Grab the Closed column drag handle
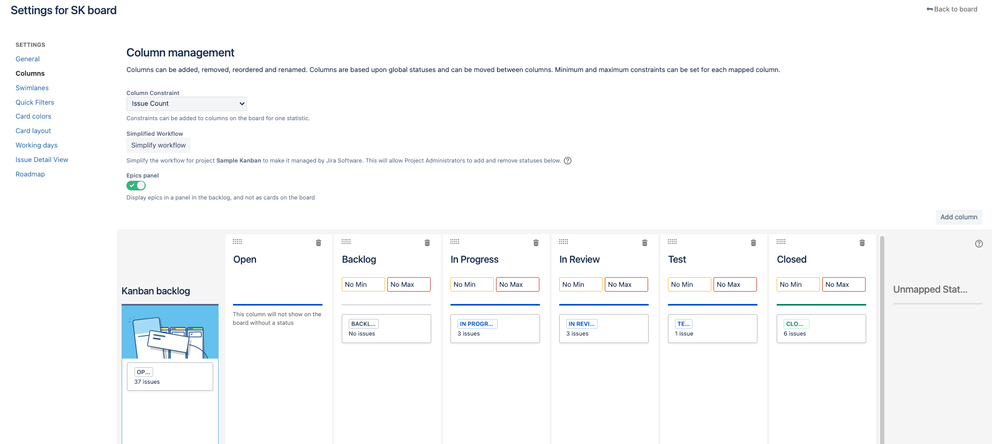The image size is (999, 444). tap(781, 241)
